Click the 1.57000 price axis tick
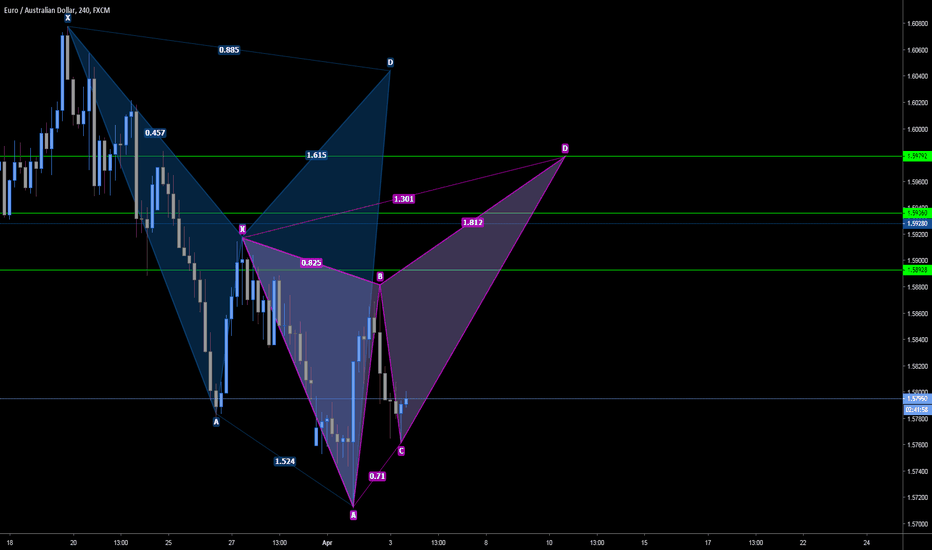Viewport: 932px width, 550px height. (917, 524)
